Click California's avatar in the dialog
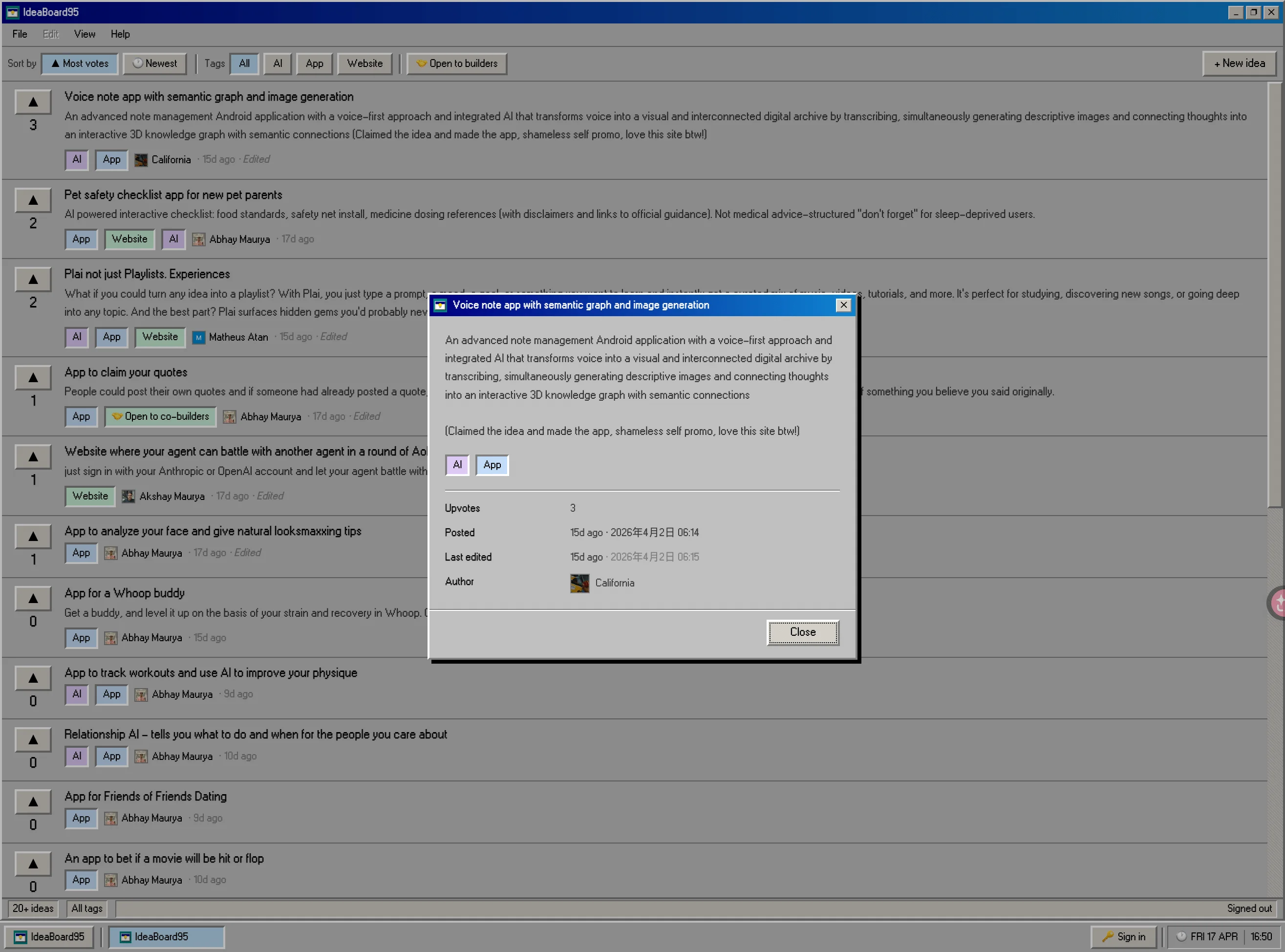Image resolution: width=1285 pixels, height=952 pixels. tap(579, 583)
